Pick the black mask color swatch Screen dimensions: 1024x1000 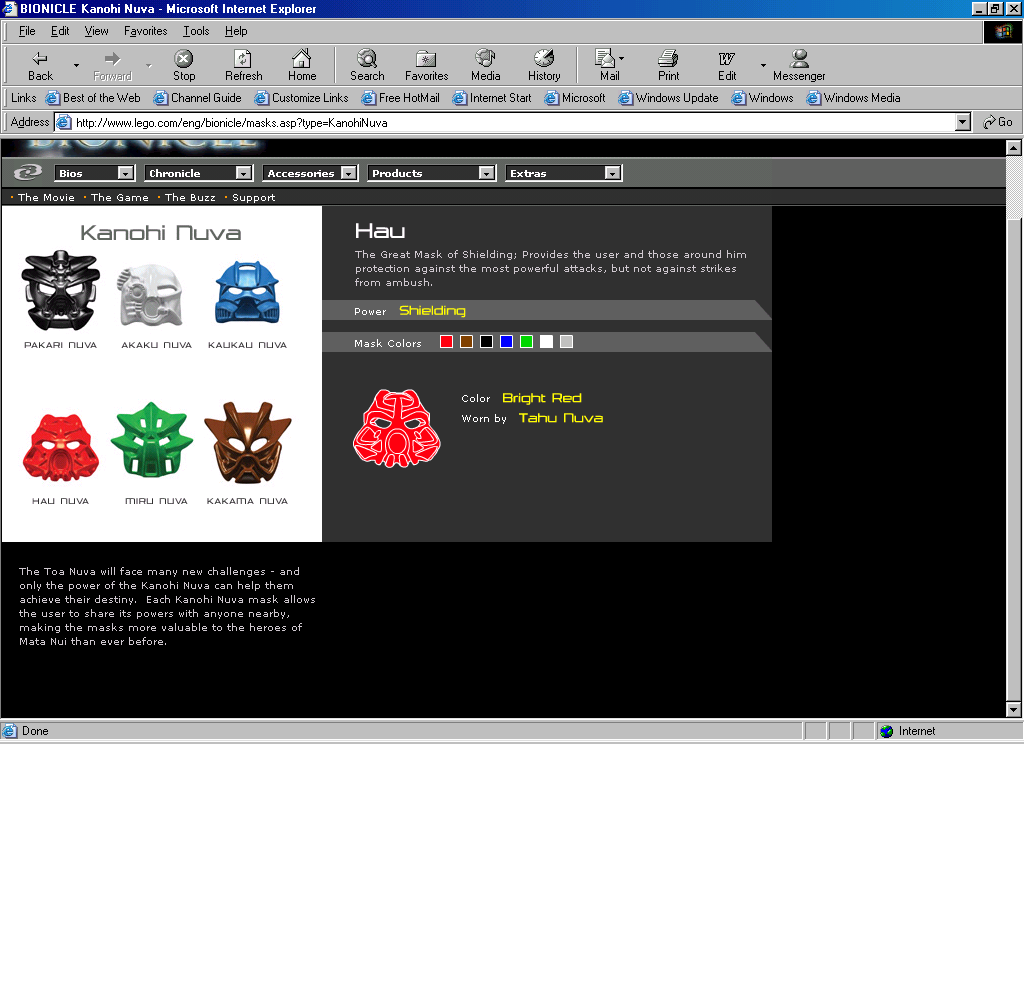[x=487, y=342]
